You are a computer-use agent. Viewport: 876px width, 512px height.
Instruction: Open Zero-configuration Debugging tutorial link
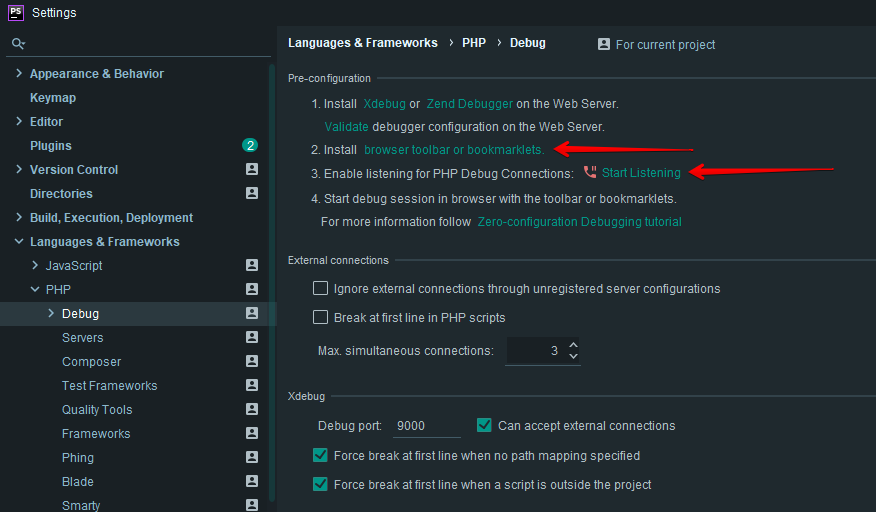[579, 222]
